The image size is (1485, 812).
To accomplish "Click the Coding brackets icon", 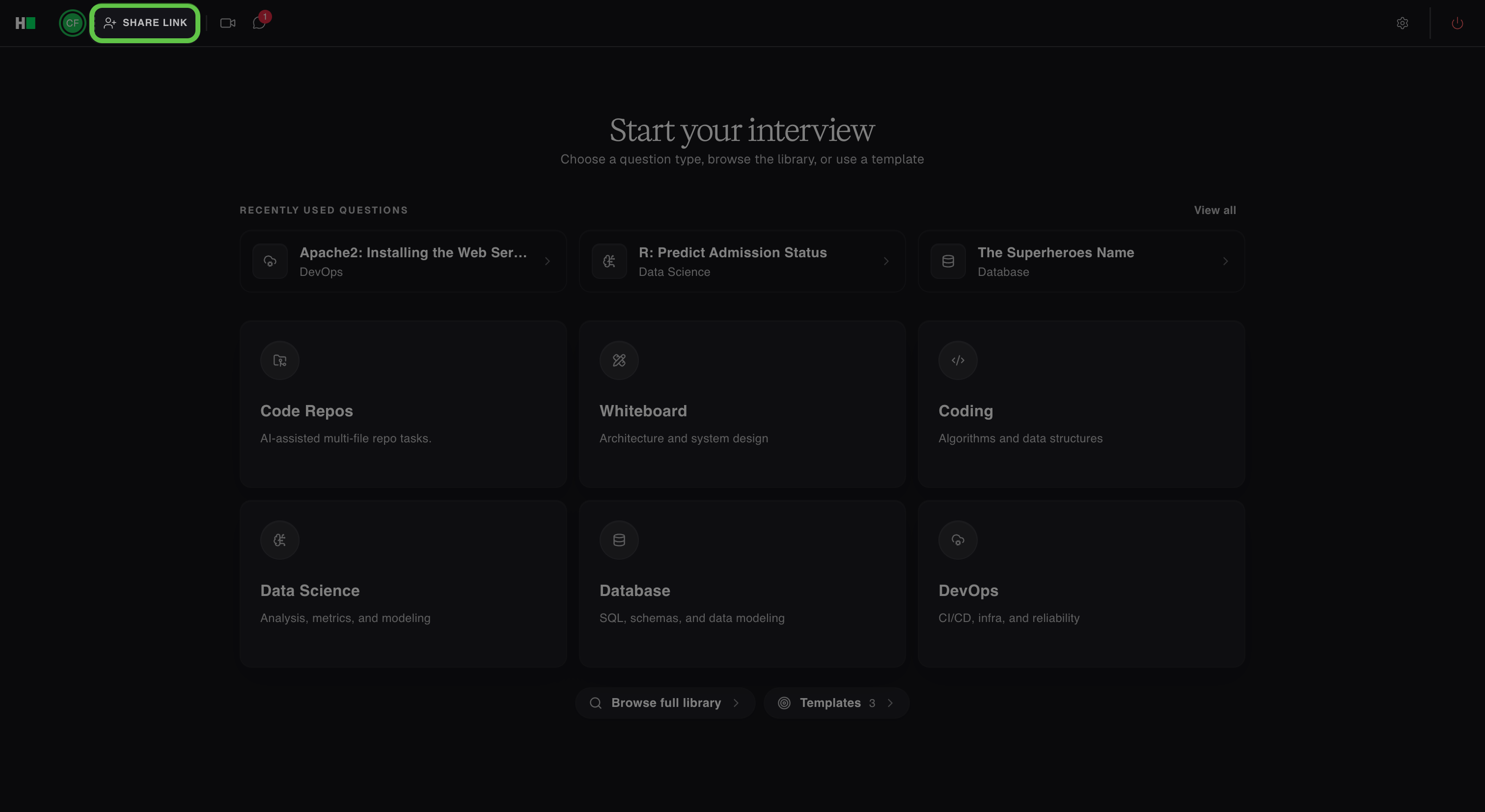I will coord(958,360).
